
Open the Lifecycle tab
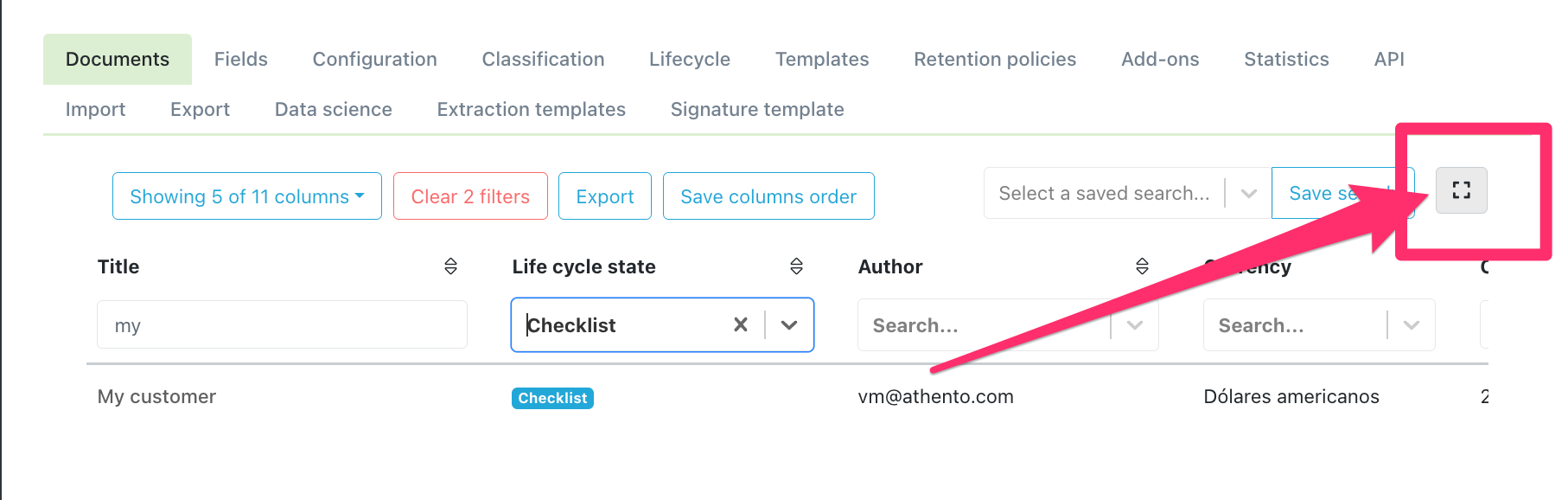pyautogui.click(x=690, y=60)
